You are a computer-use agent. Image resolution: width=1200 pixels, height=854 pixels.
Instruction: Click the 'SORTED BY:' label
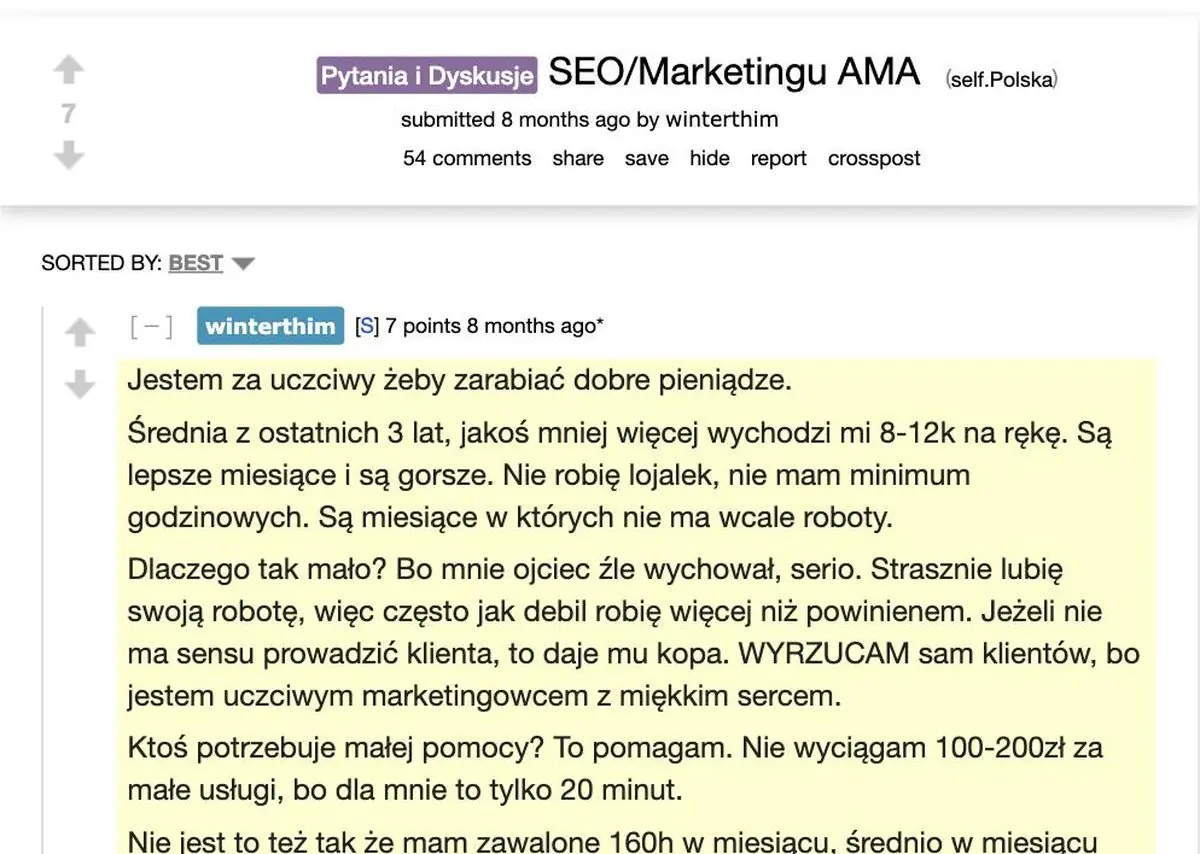click(102, 263)
